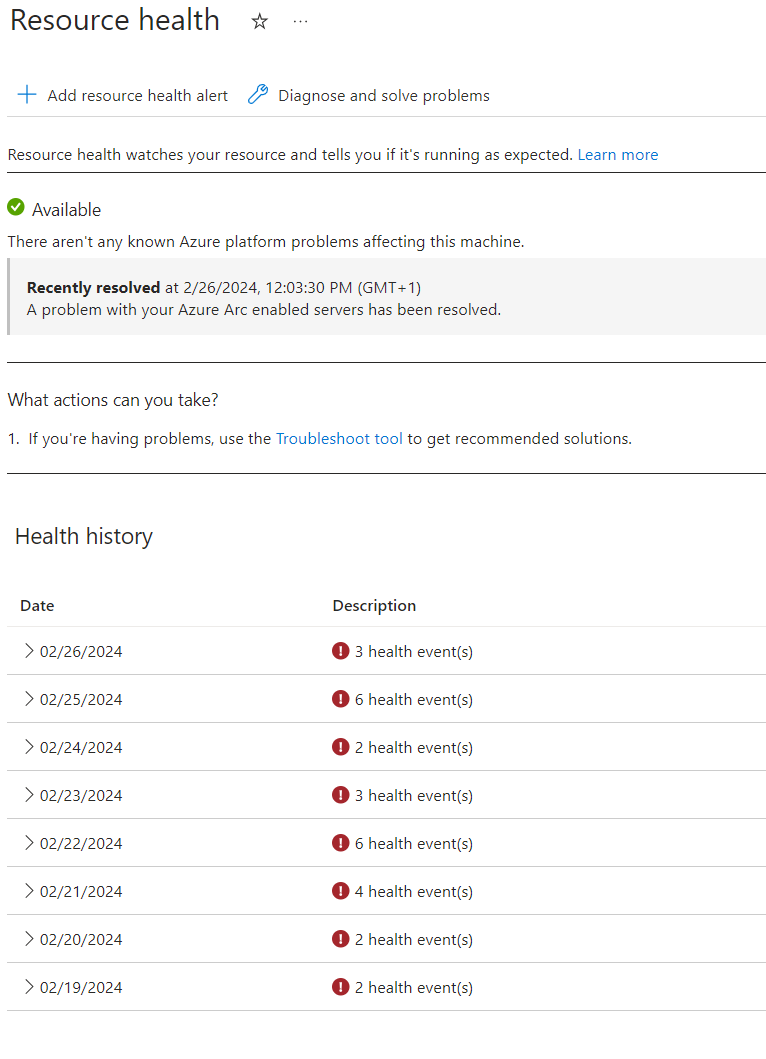This screenshot has width=766, height=1059.
Task: Click Add resource health alert
Action: point(137,94)
